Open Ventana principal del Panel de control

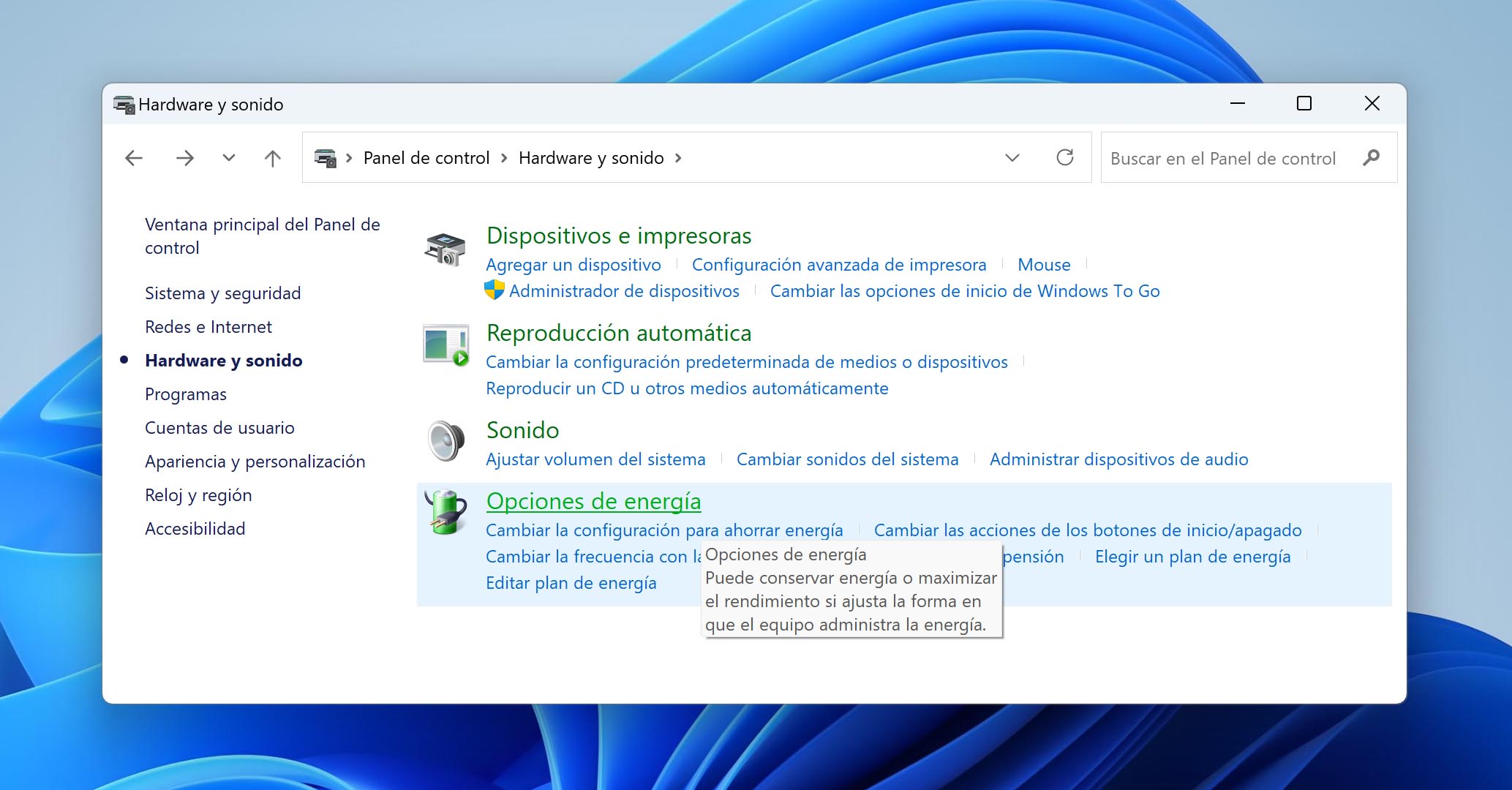(x=263, y=236)
